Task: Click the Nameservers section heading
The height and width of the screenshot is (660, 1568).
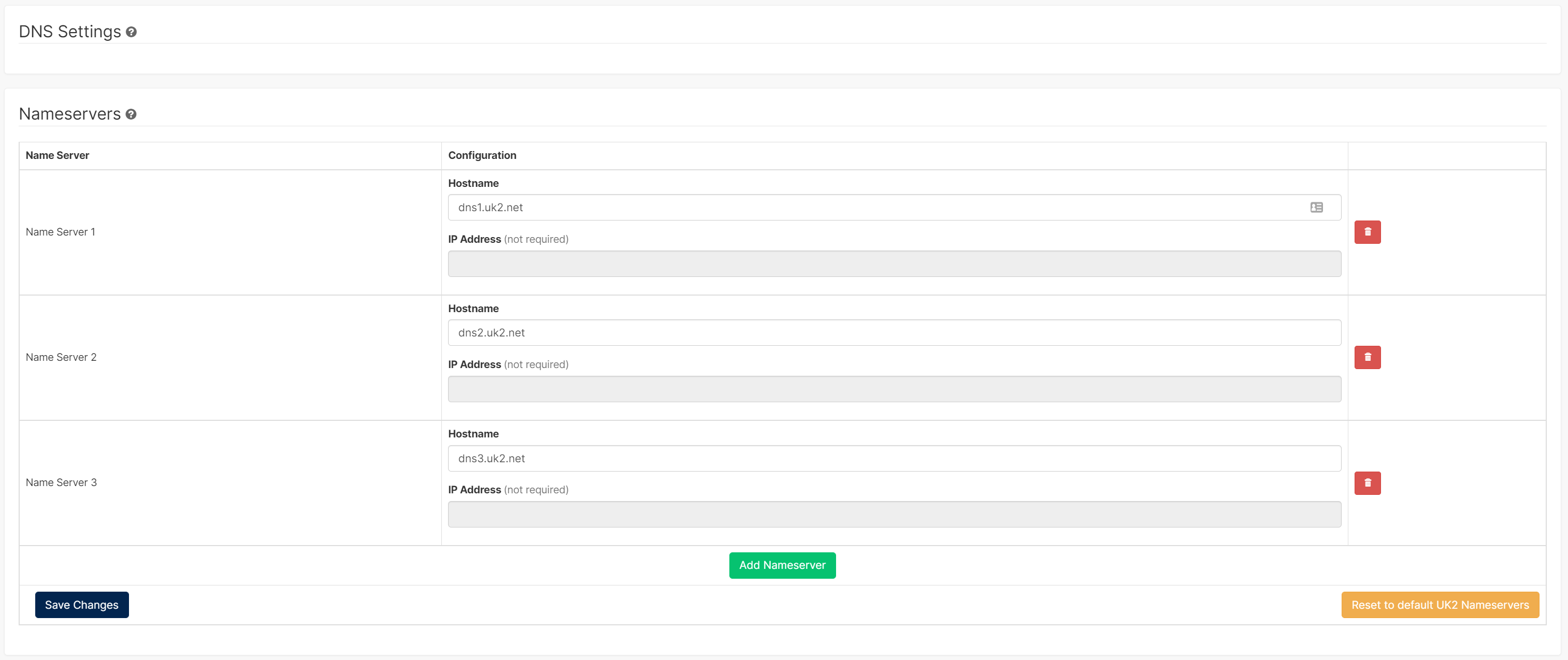Action: click(69, 114)
